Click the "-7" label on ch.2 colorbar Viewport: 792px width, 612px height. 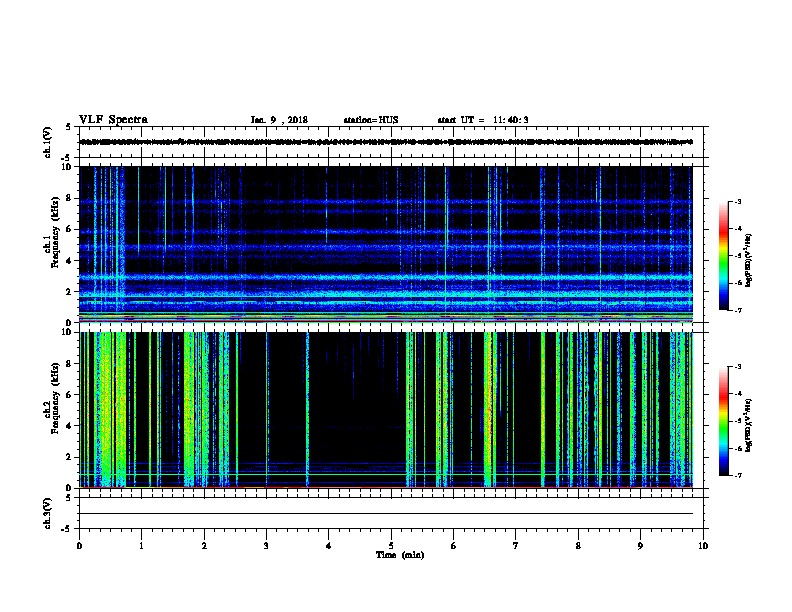click(738, 476)
